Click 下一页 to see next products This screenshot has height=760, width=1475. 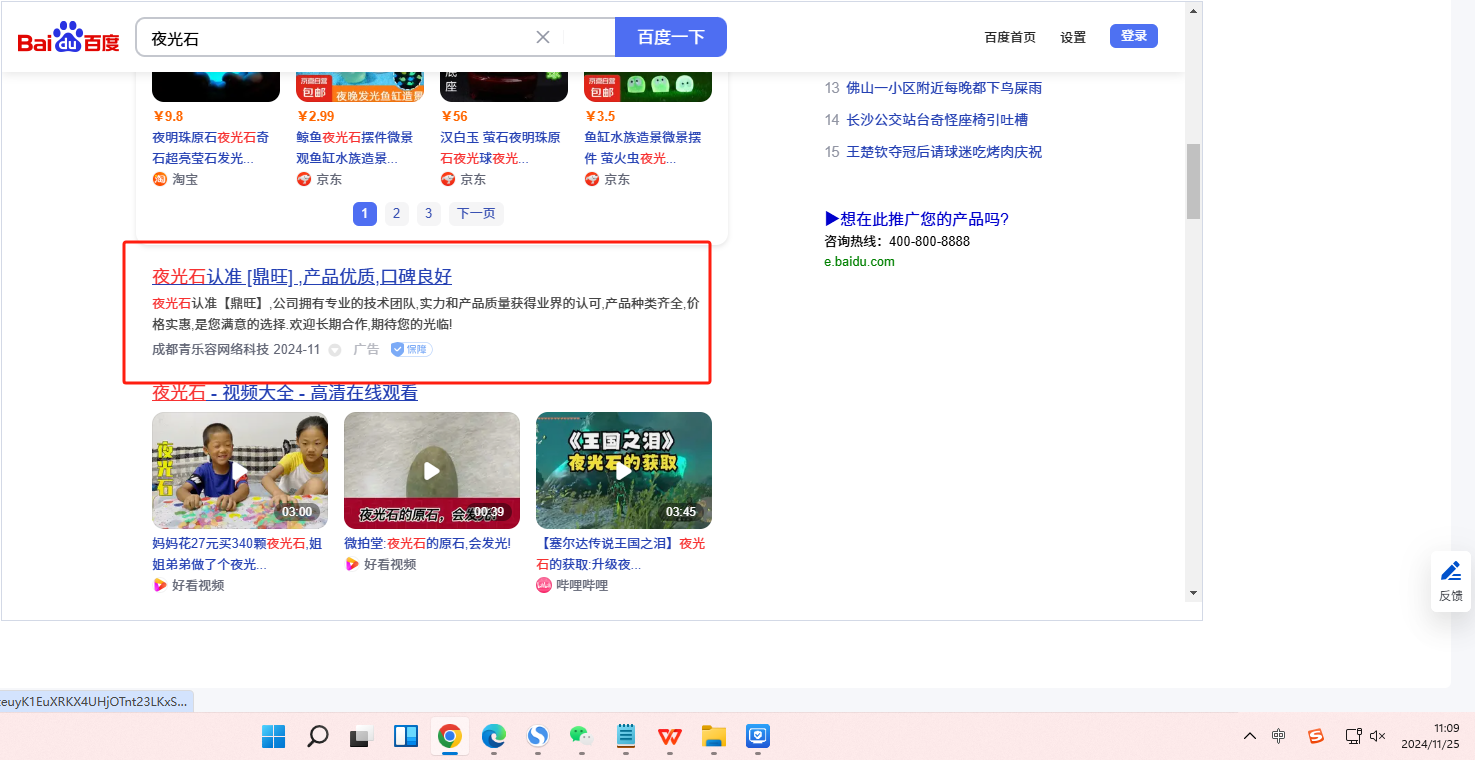coord(476,213)
